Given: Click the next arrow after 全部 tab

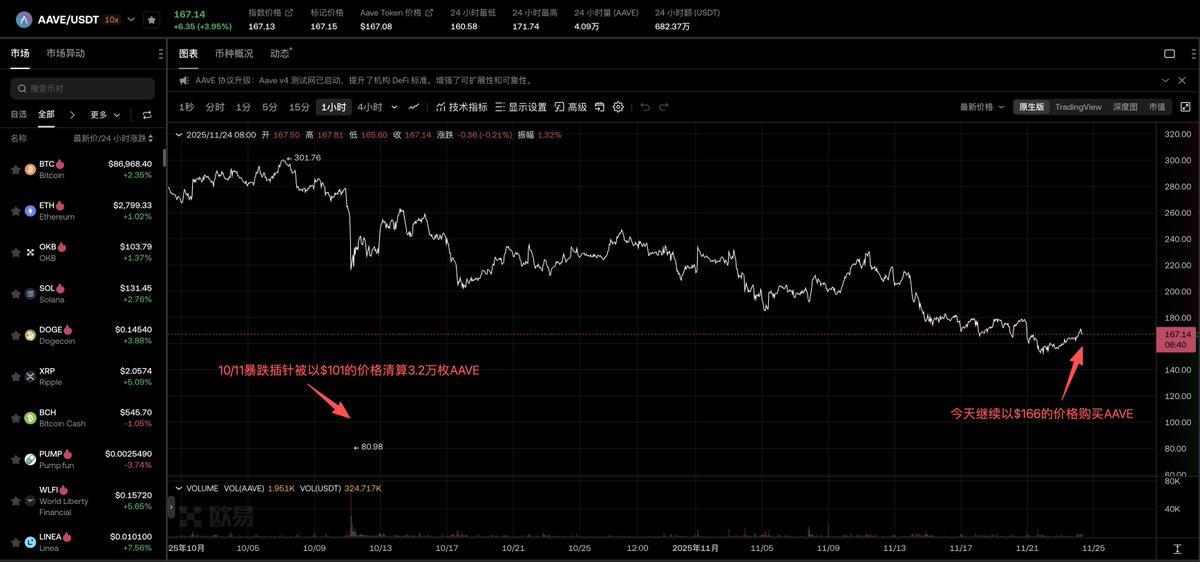Looking at the screenshot, I should point(72,114).
